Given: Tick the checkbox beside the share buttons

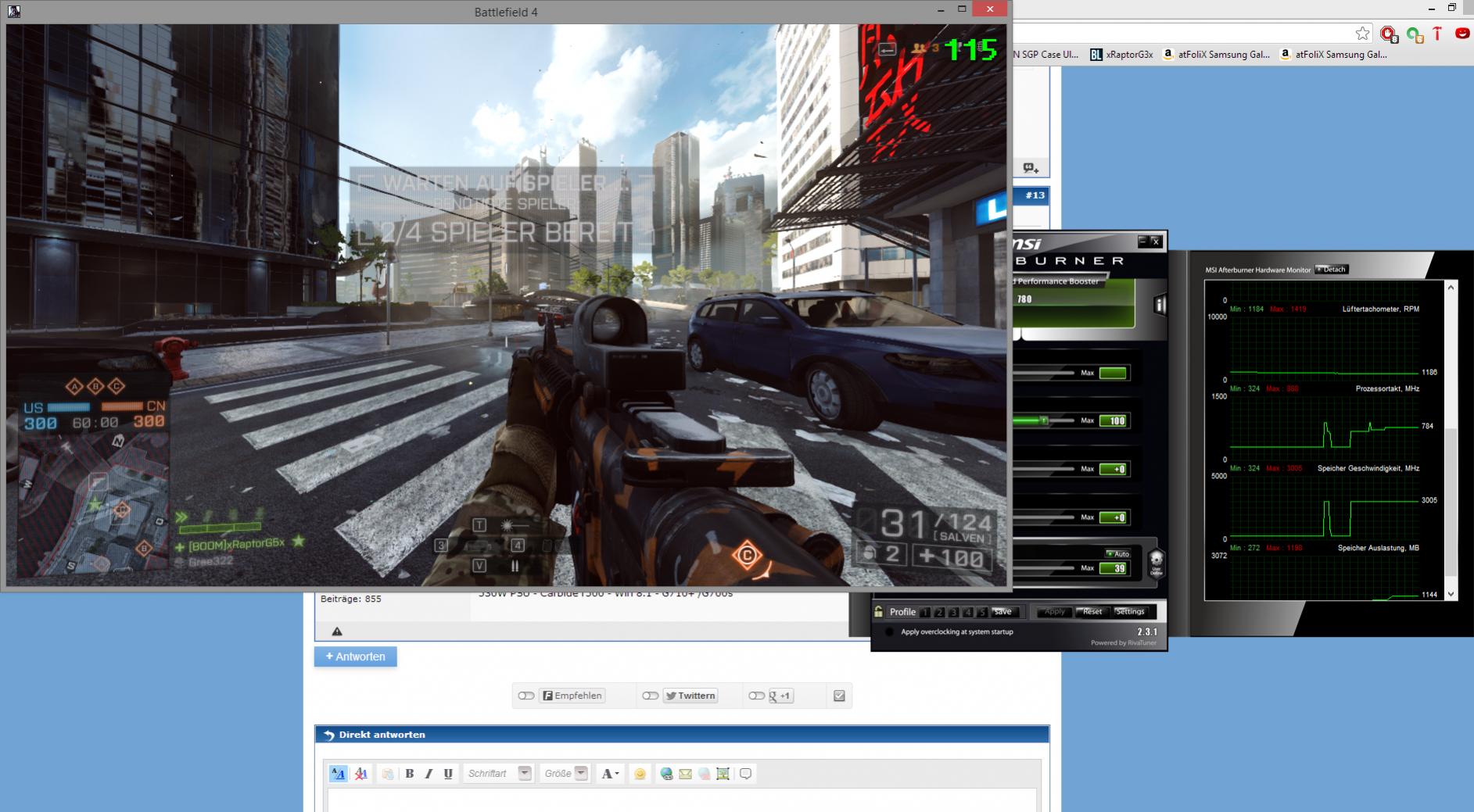Looking at the screenshot, I should coord(839,696).
